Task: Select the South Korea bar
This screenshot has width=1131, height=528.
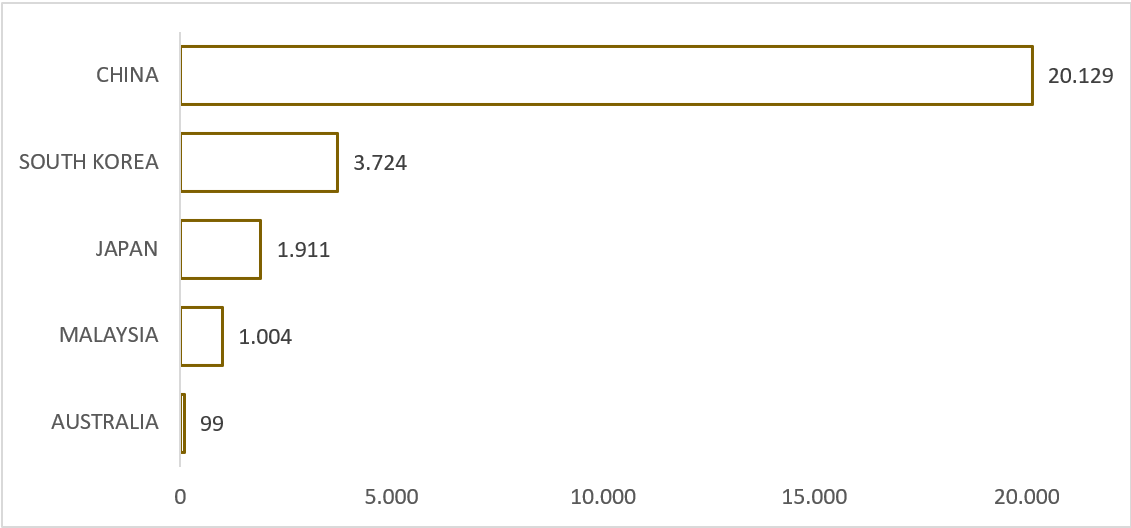Action: [x=259, y=162]
